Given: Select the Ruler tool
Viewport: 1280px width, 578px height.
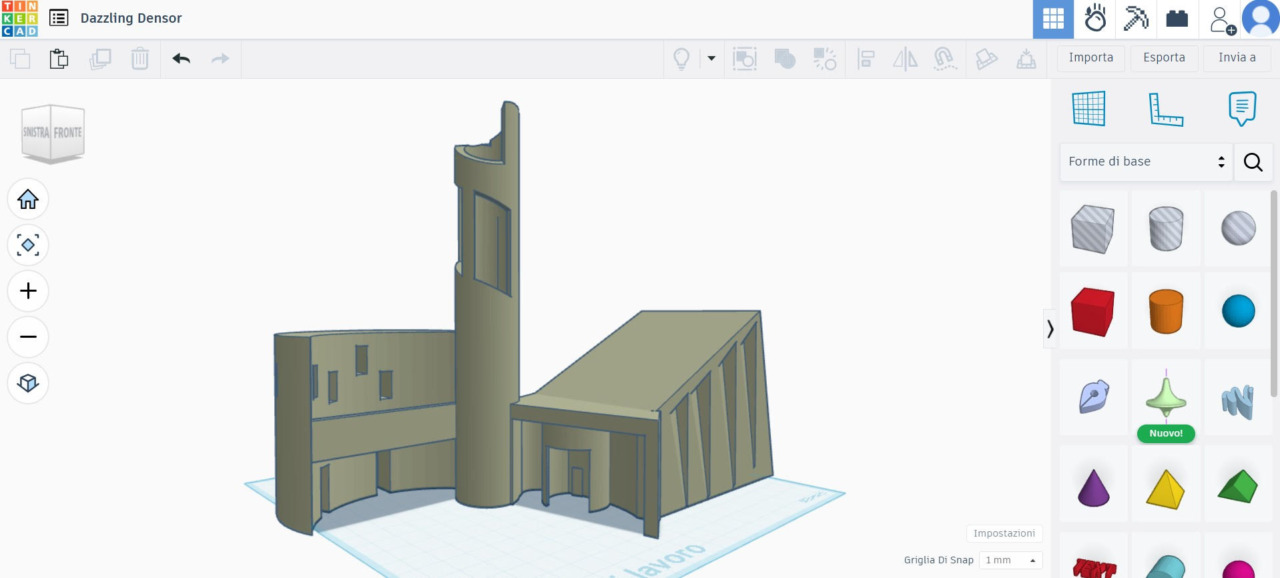Looking at the screenshot, I should (1165, 108).
